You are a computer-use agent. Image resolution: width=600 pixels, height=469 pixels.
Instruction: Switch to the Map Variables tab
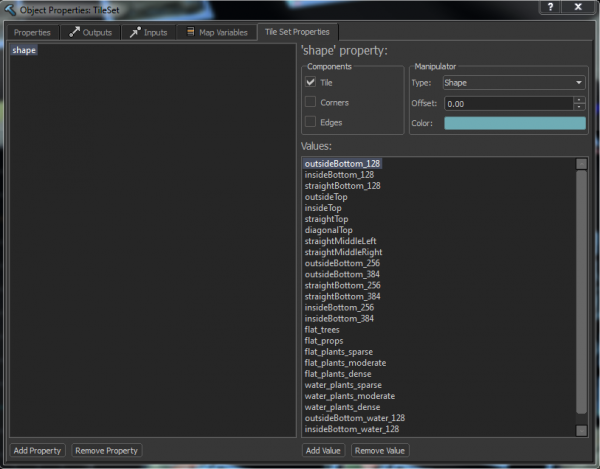pyautogui.click(x=217, y=33)
